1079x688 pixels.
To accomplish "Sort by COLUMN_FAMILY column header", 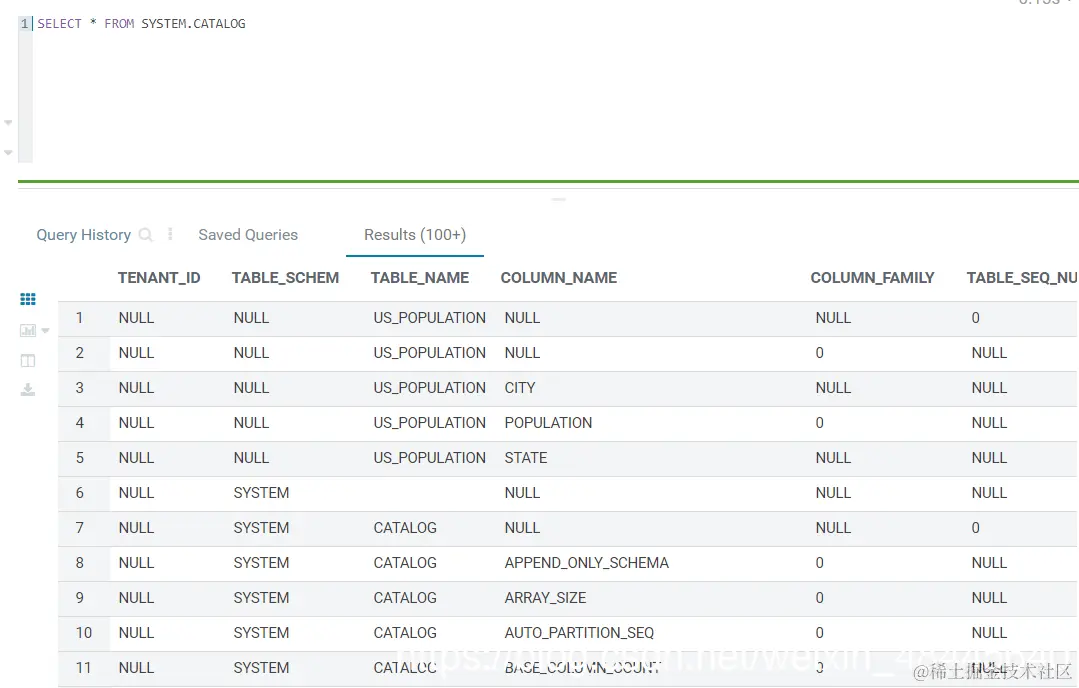I will pyautogui.click(x=872, y=278).
